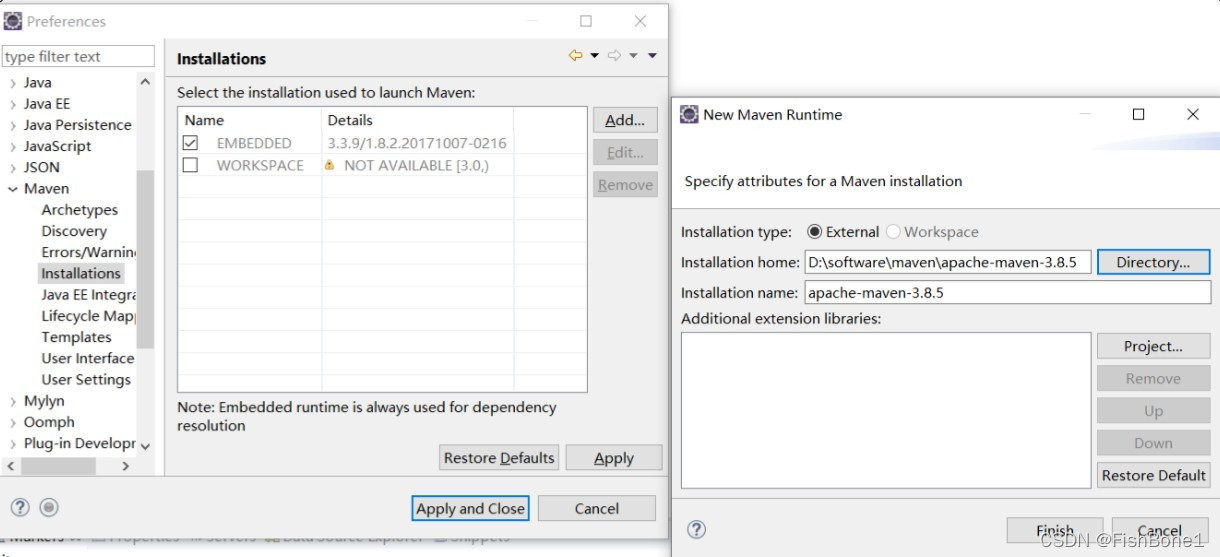Screen dimensions: 1220x557
Task: Click the Remove button in Installations
Action: click(625, 185)
